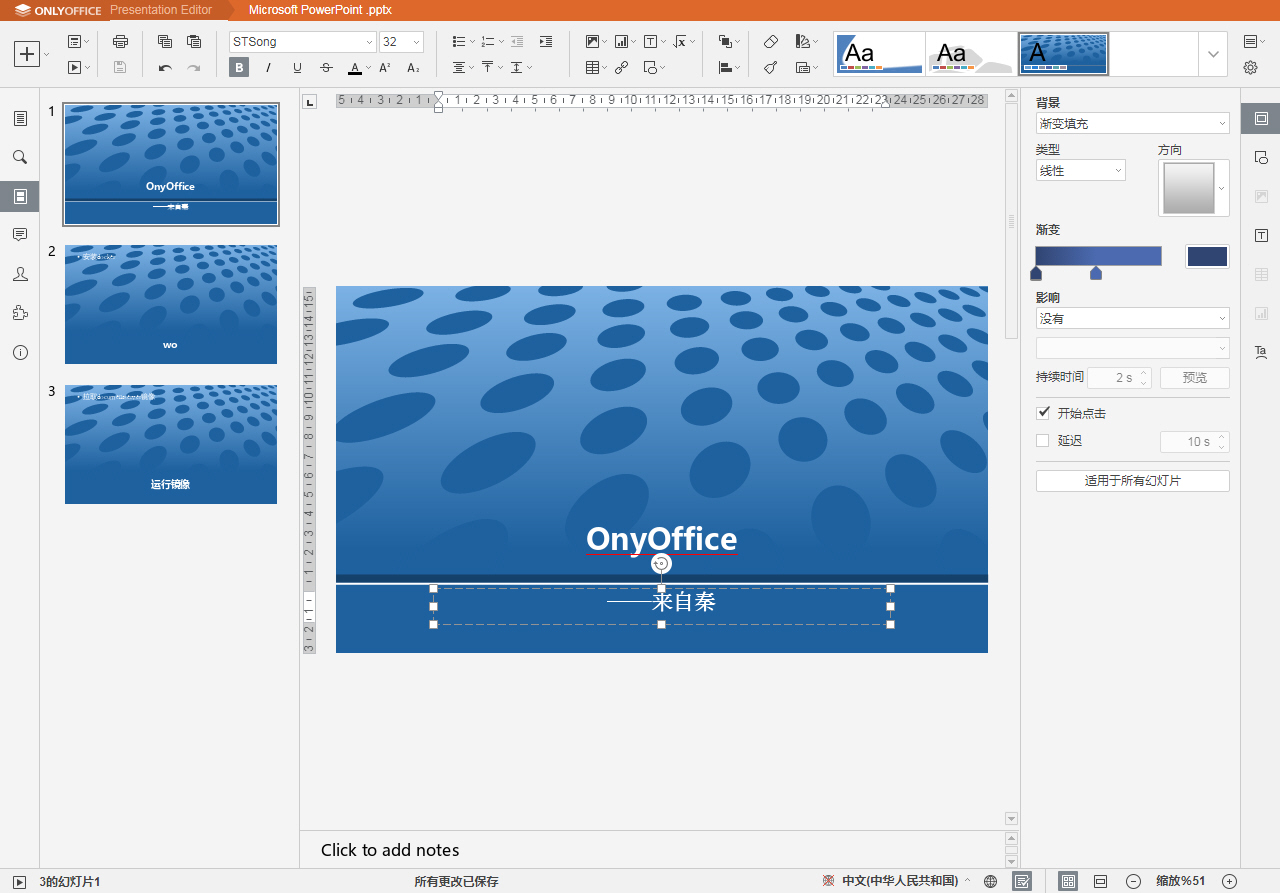This screenshot has width=1280, height=893.
Task: Copy selection with copy icon
Action: point(165,42)
